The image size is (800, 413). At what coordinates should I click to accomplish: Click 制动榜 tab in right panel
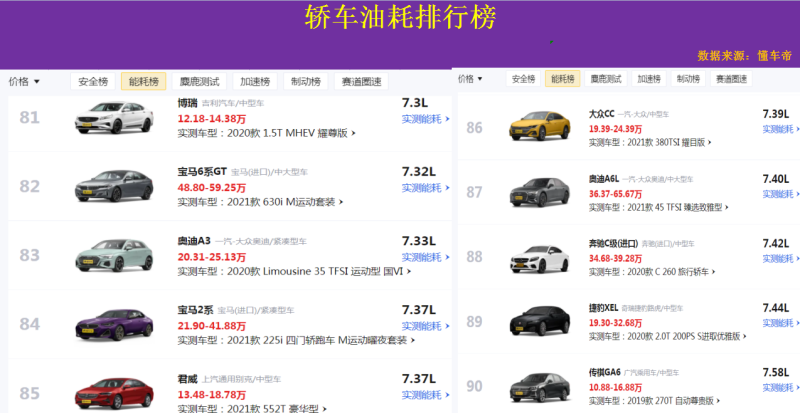(687, 78)
